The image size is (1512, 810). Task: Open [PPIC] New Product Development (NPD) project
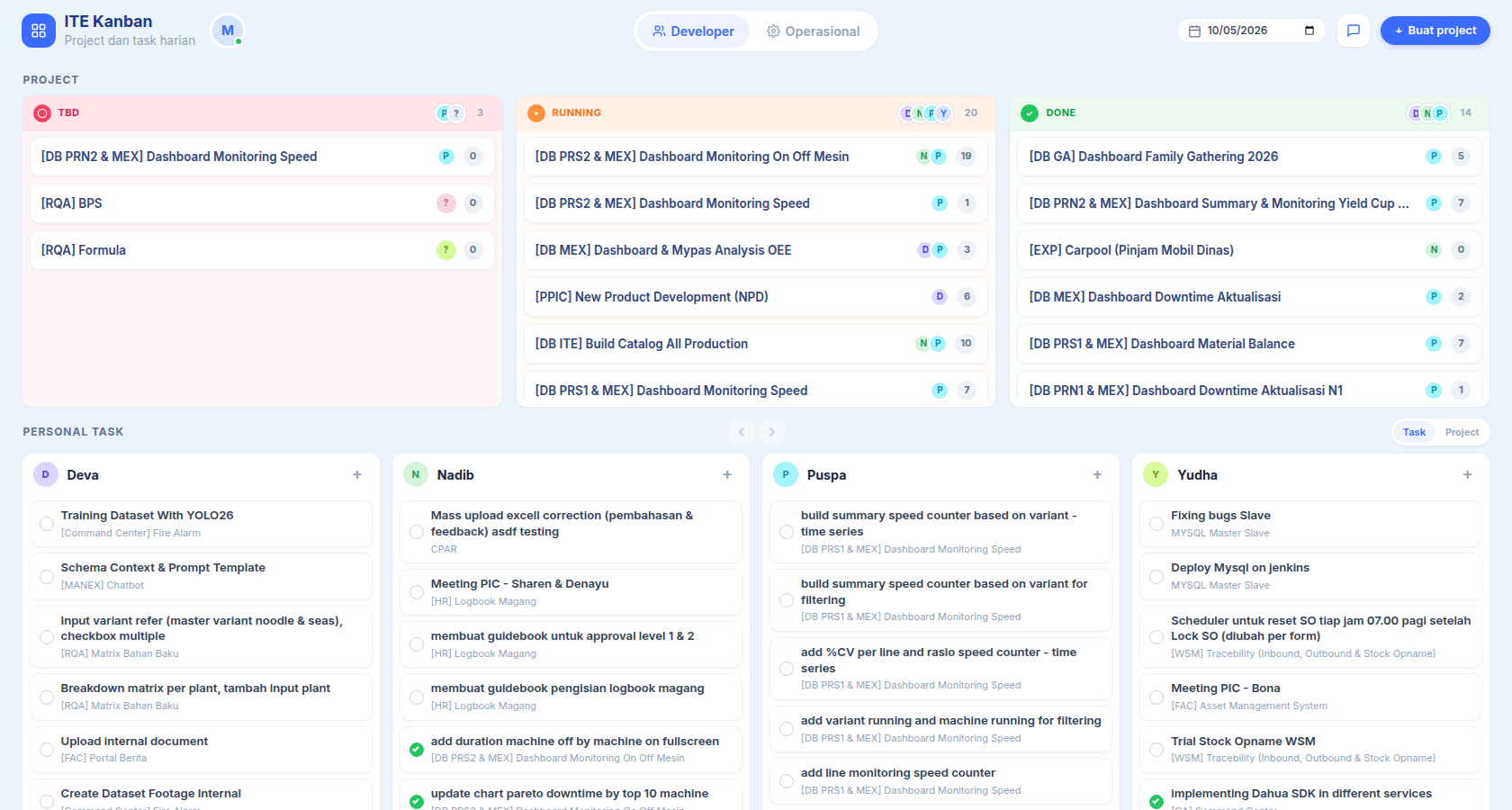pos(756,297)
